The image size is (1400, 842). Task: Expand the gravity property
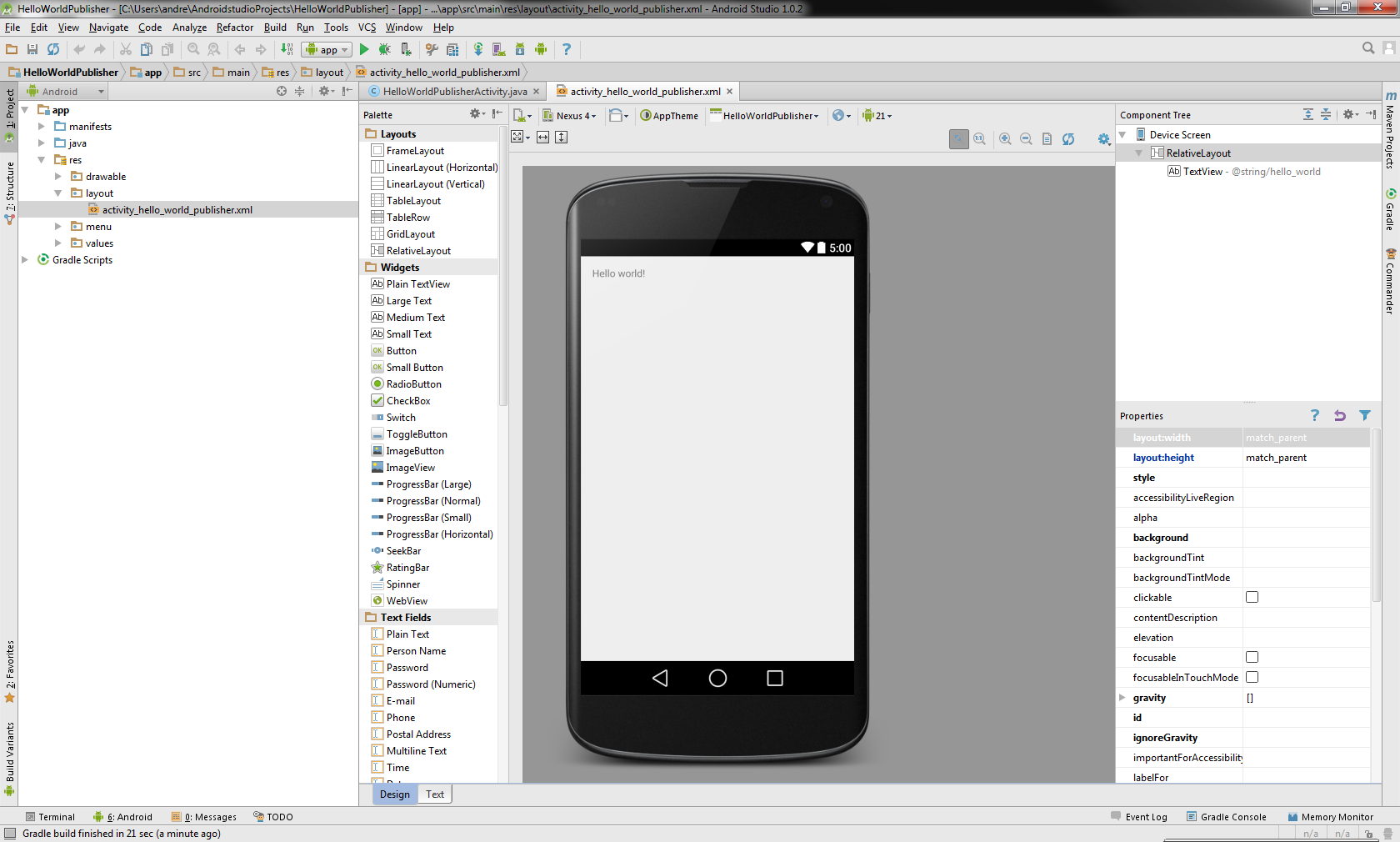[x=1122, y=697]
